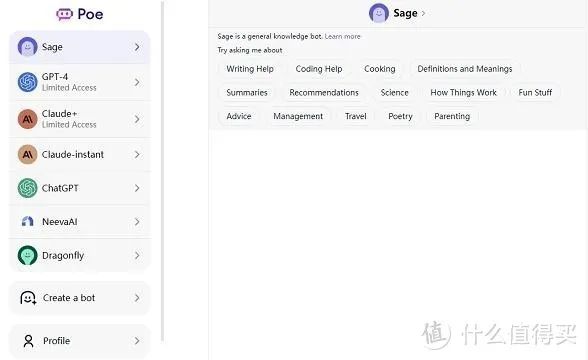Viewport: 588px width, 360px height.
Task: Click the Claude+ avatar icon
Action: (x=27, y=119)
